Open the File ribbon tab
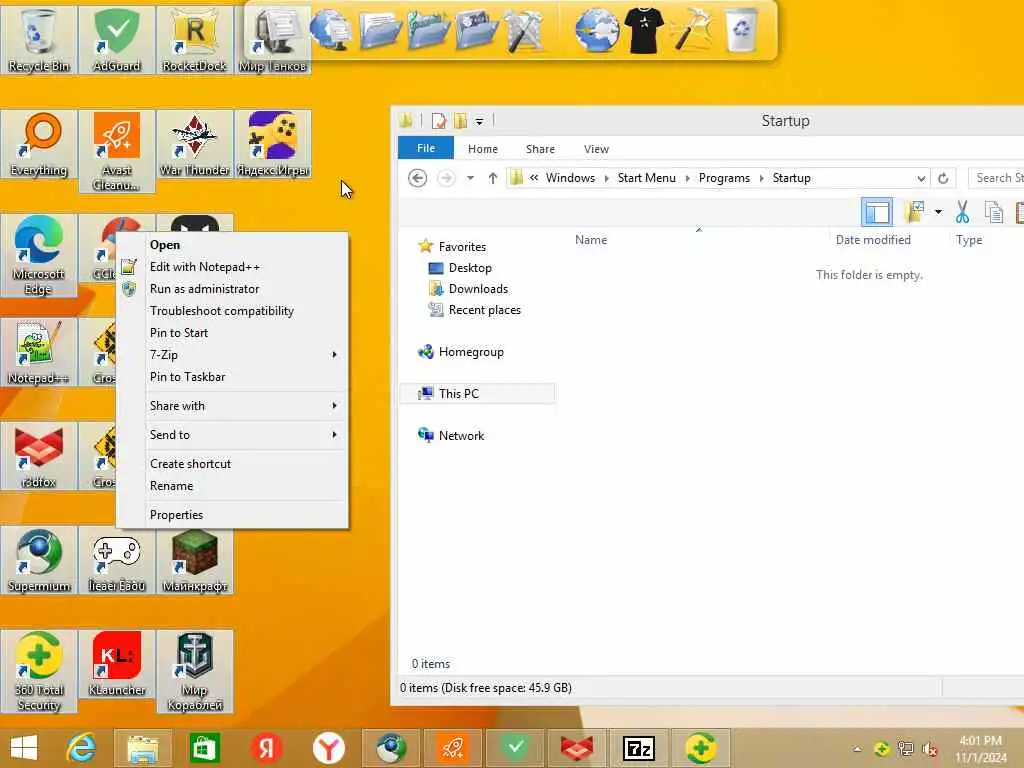Viewport: 1024px width, 768px height. click(426, 148)
